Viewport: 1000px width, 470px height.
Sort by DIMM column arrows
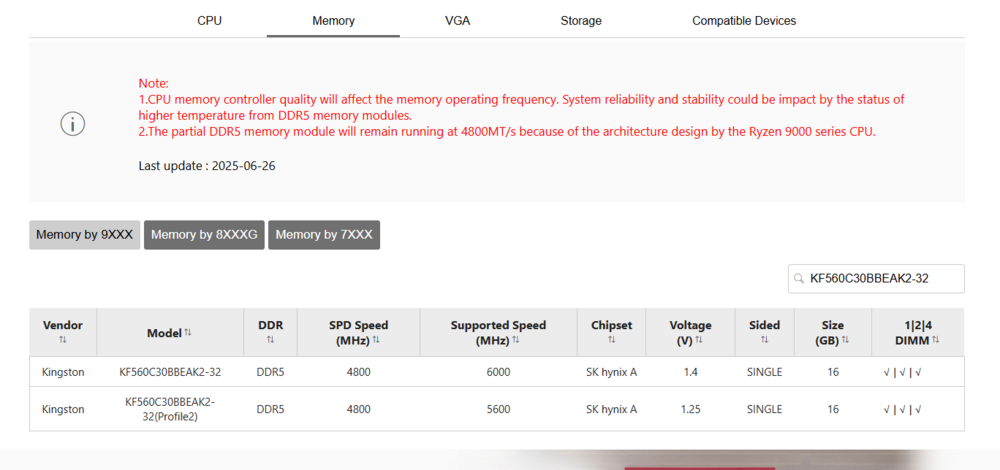(936, 341)
